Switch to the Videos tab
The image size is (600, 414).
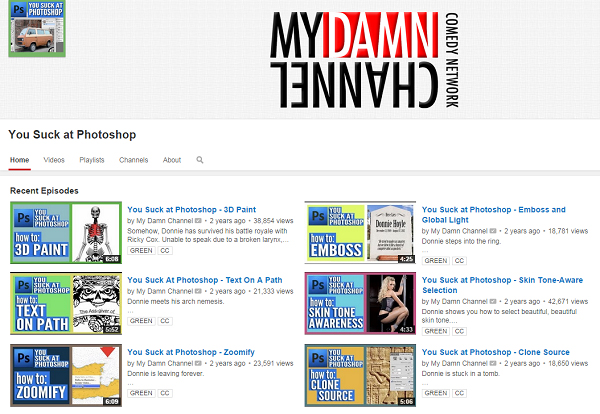pyautogui.click(x=54, y=160)
